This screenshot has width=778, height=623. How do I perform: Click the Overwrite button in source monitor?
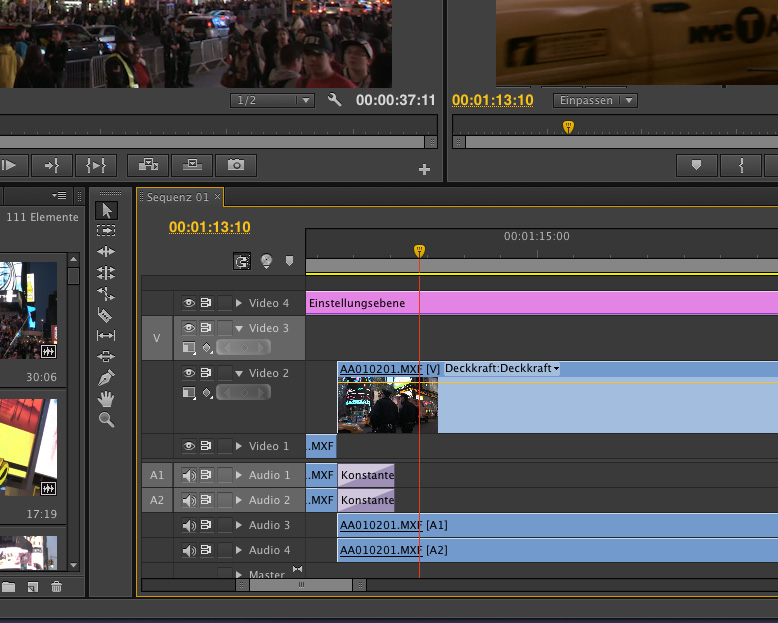192,165
